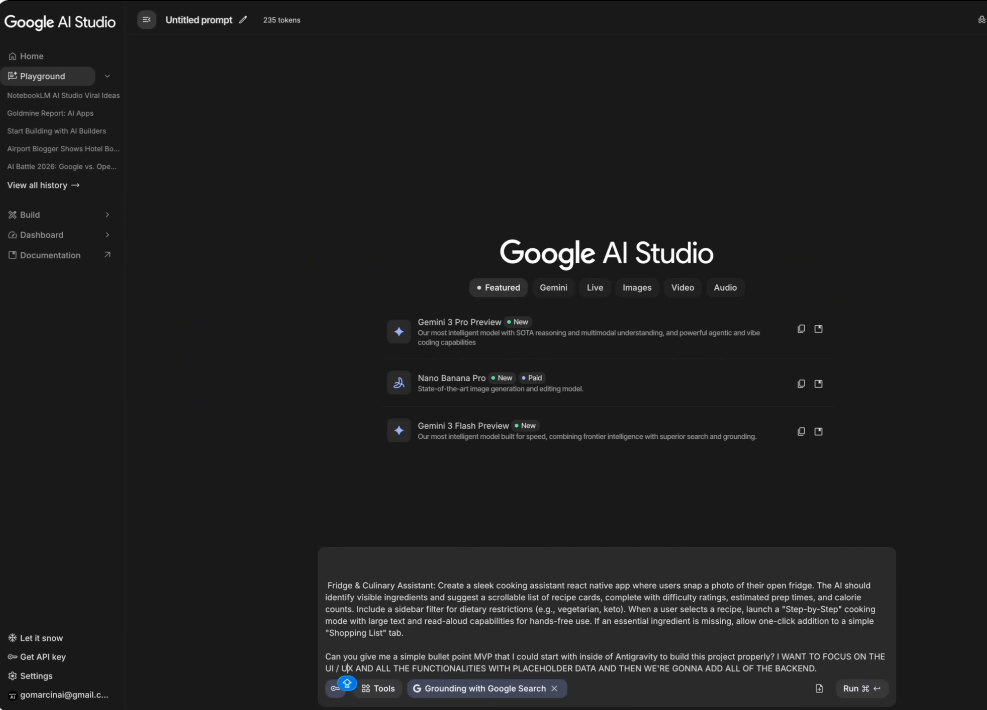Open View all history link

point(43,185)
